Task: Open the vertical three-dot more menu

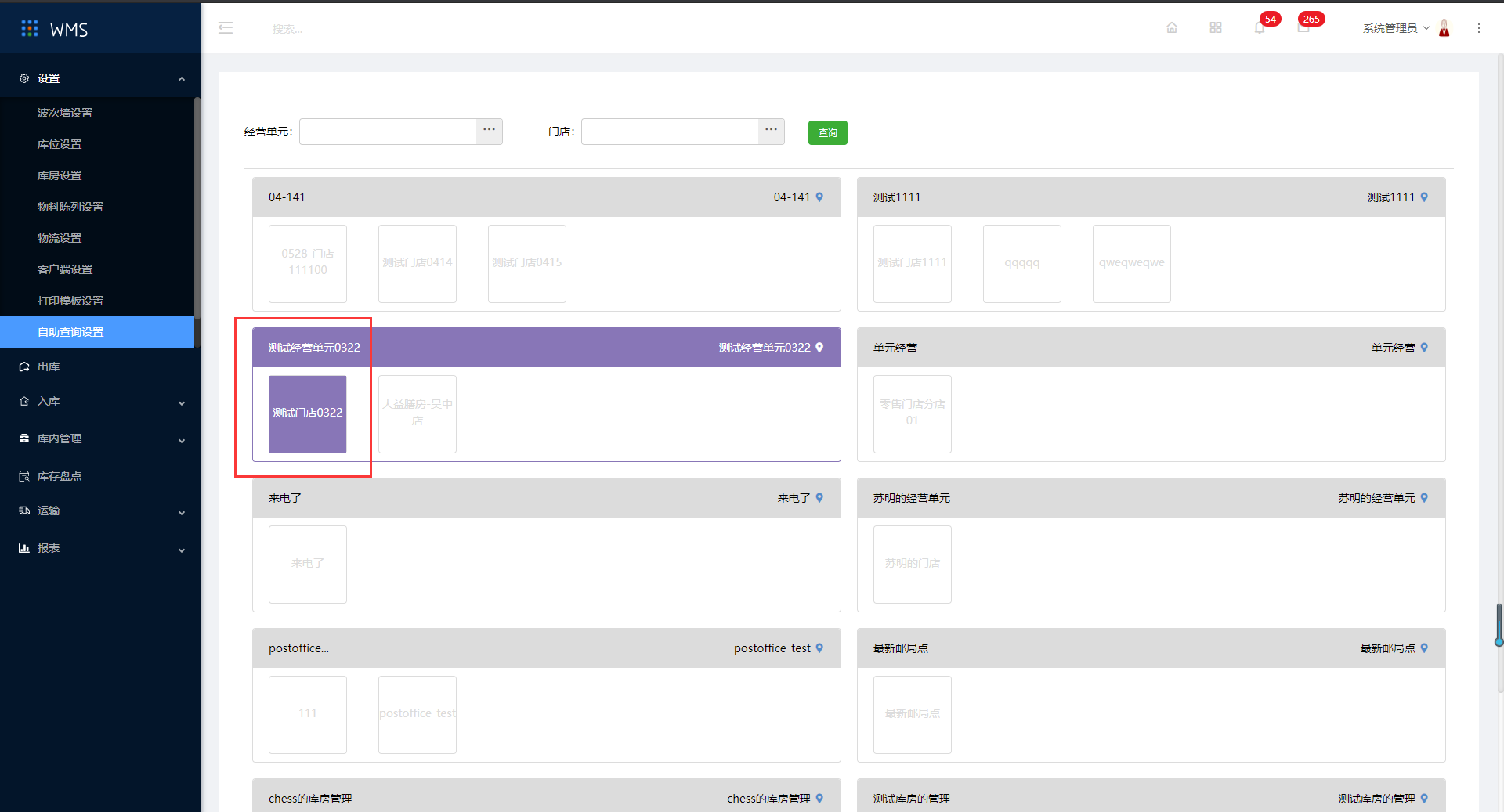Action: 1479,28
